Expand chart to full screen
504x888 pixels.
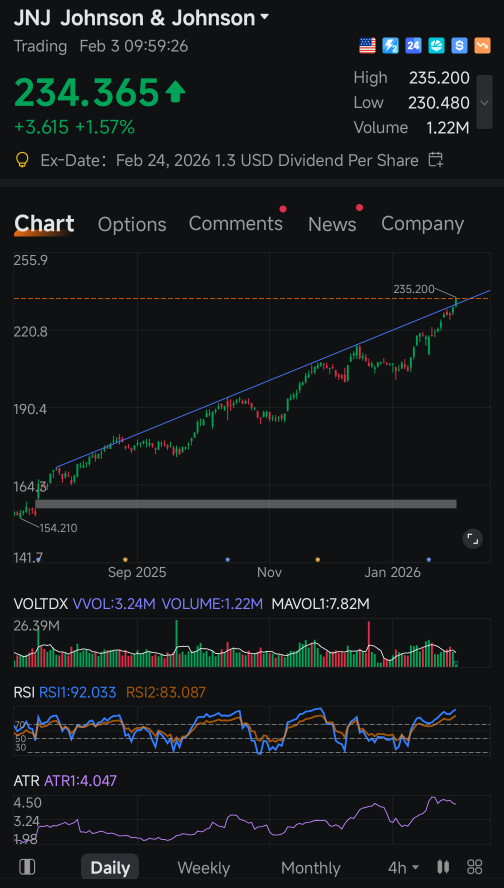[472, 539]
